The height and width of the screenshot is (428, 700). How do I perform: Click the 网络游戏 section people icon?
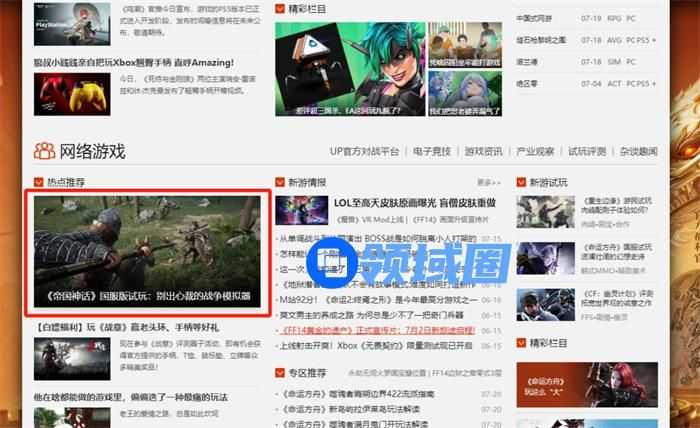(45, 151)
